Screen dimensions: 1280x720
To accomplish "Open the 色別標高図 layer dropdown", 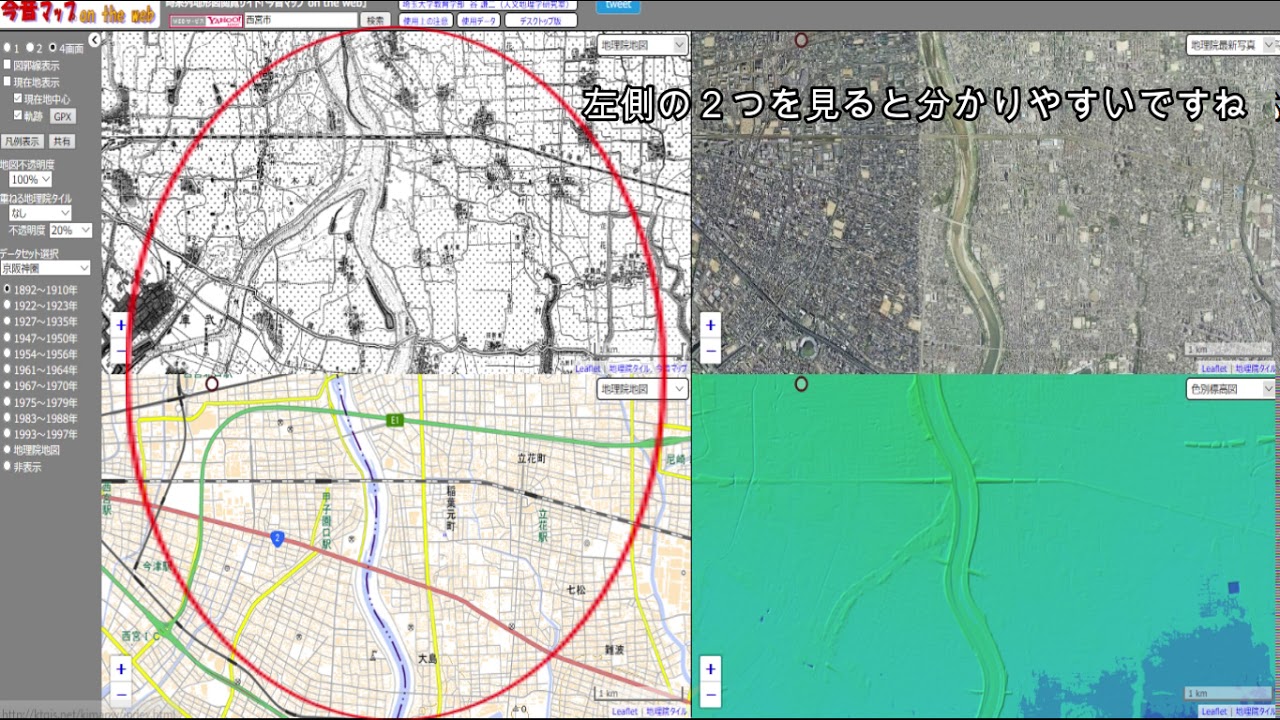I will 1232,389.
